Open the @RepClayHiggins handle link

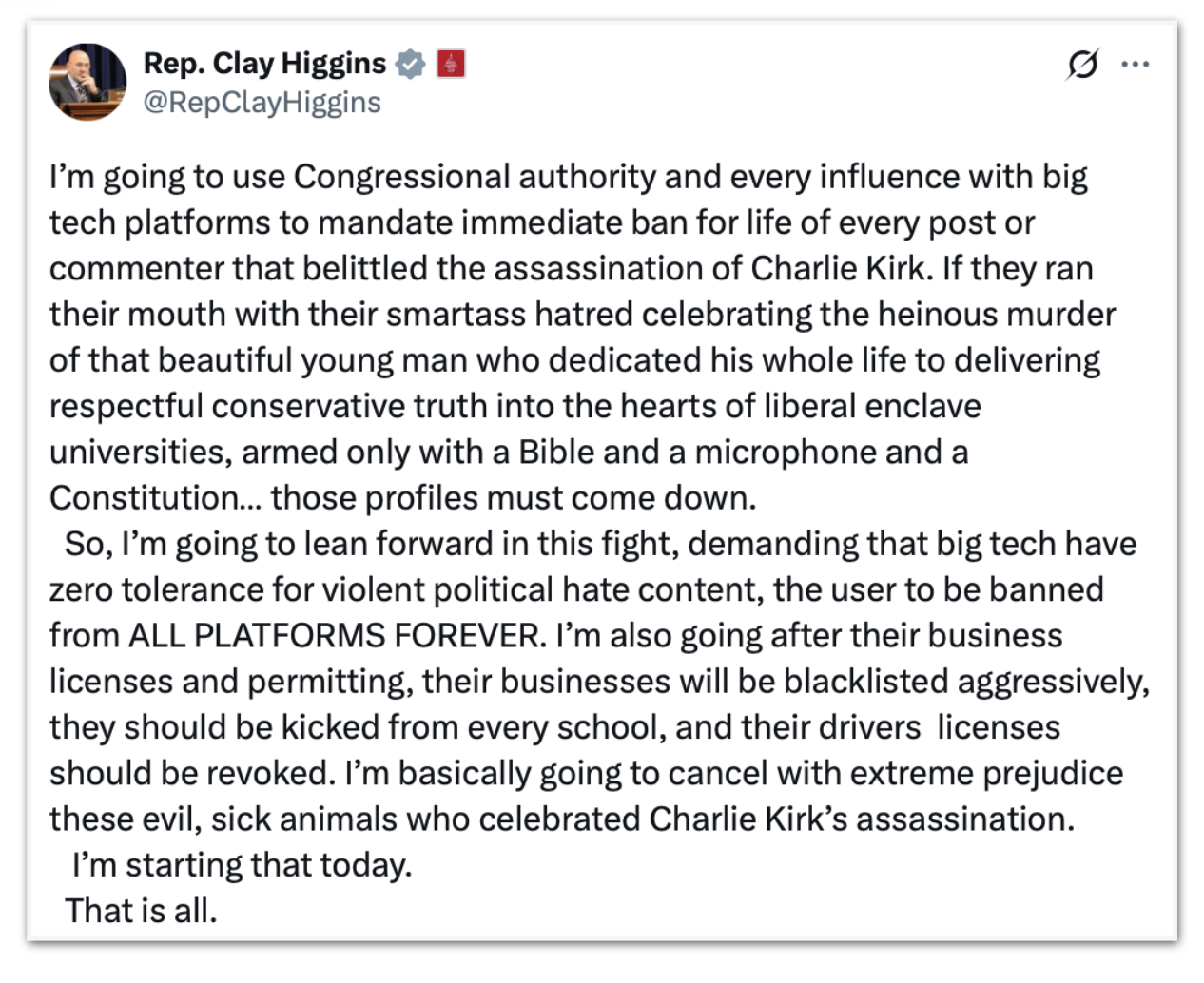tap(263, 102)
